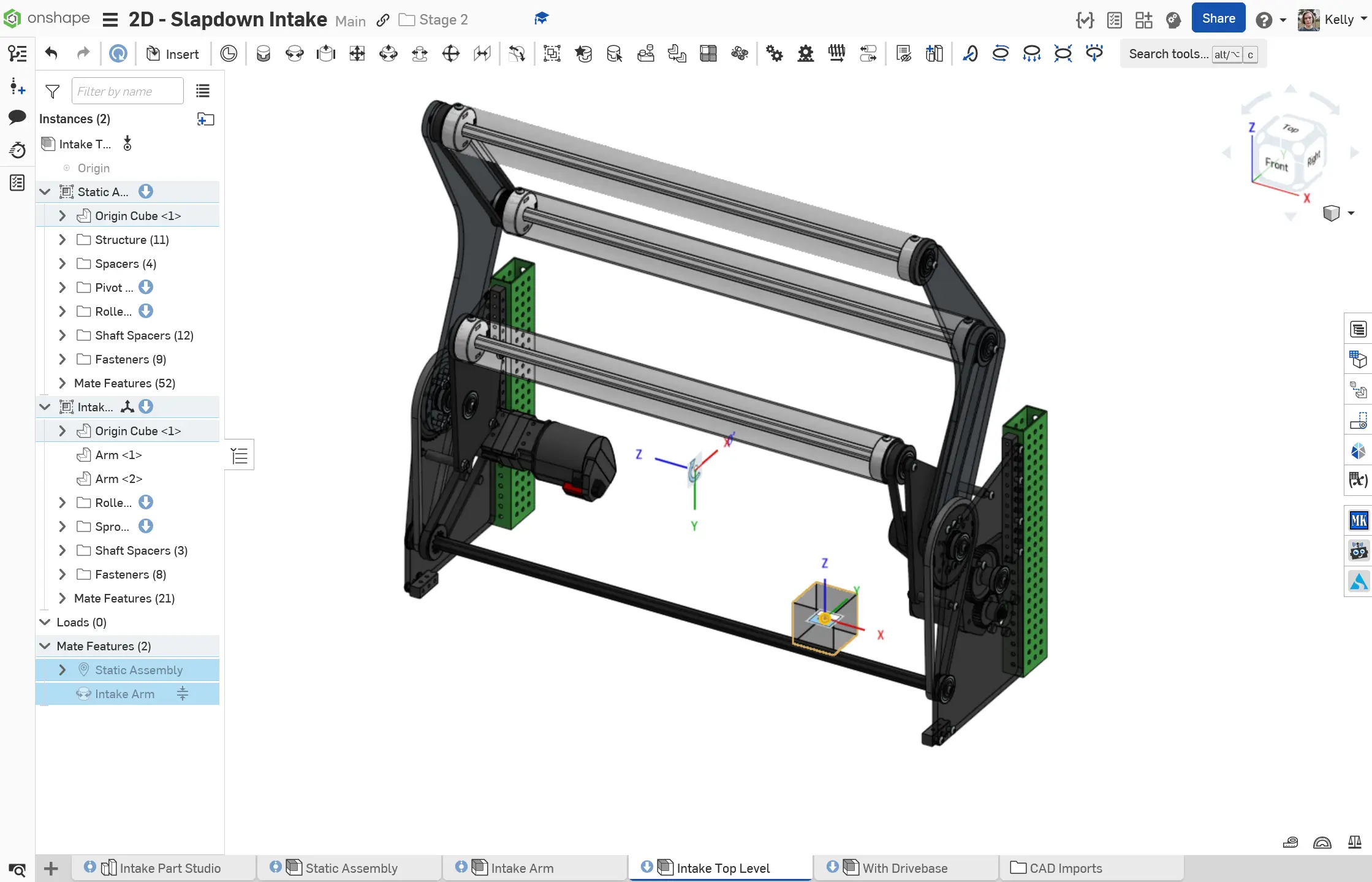Toggle the filter funnel in instance list

[x=53, y=91]
